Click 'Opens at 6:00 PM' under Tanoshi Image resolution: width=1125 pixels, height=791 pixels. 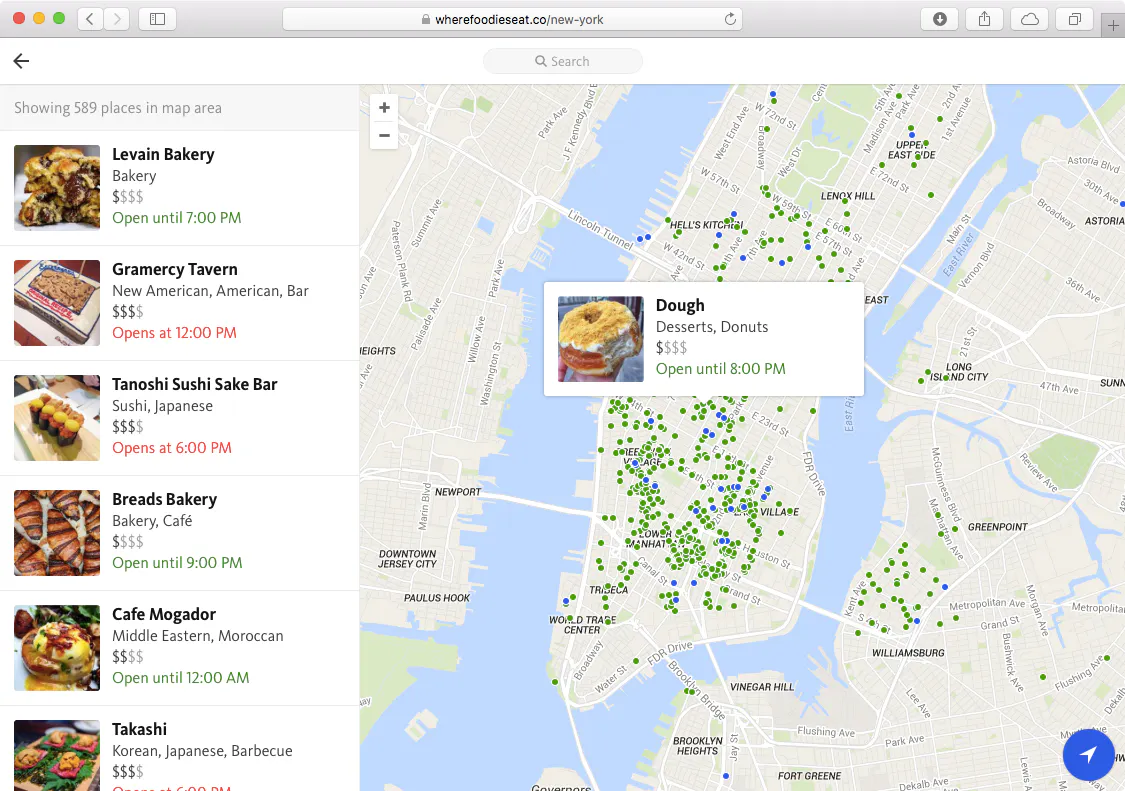coord(171,448)
